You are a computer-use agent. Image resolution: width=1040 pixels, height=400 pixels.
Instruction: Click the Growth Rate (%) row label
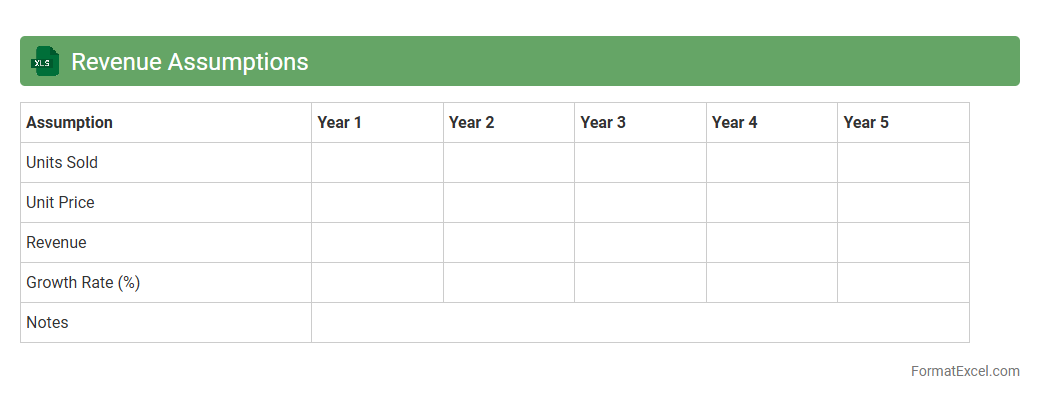pos(83,282)
